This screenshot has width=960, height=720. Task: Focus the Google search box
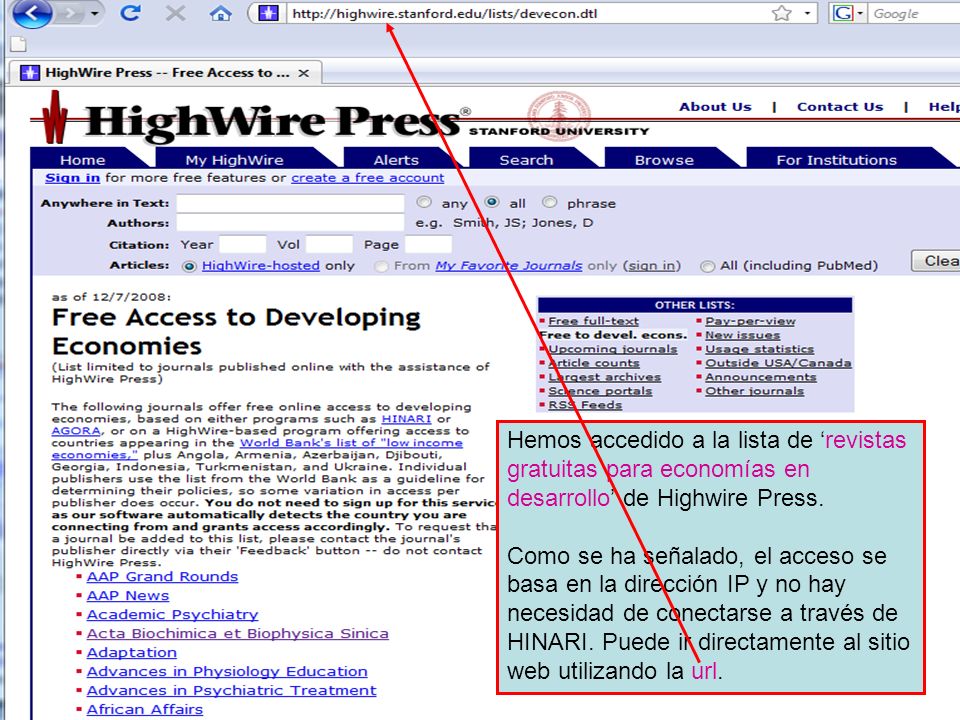pyautogui.click(x=915, y=13)
